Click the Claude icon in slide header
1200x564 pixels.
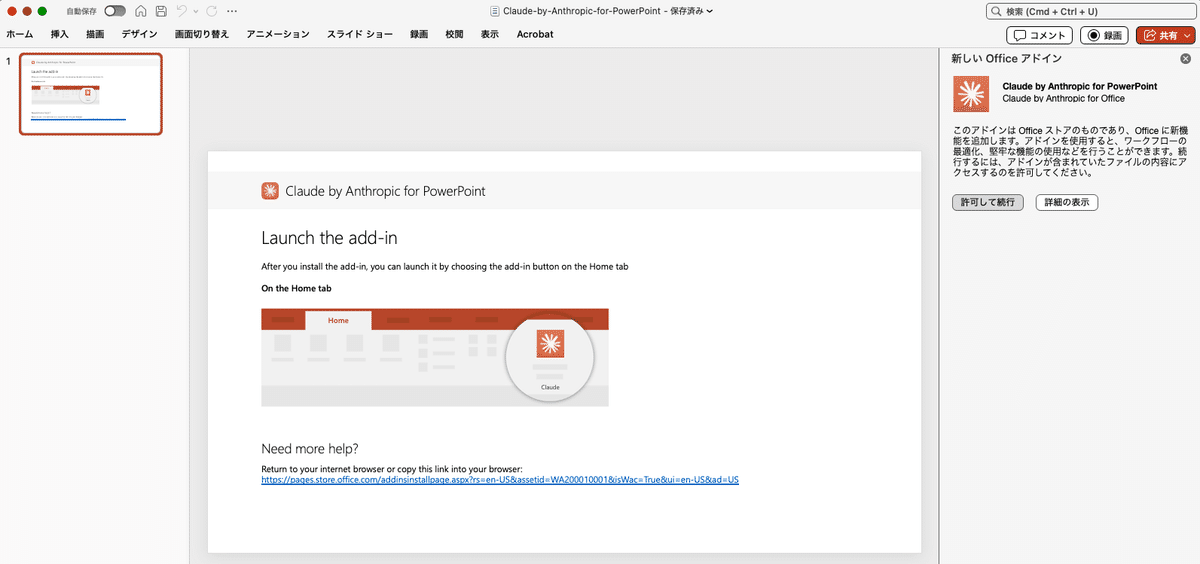coord(270,191)
